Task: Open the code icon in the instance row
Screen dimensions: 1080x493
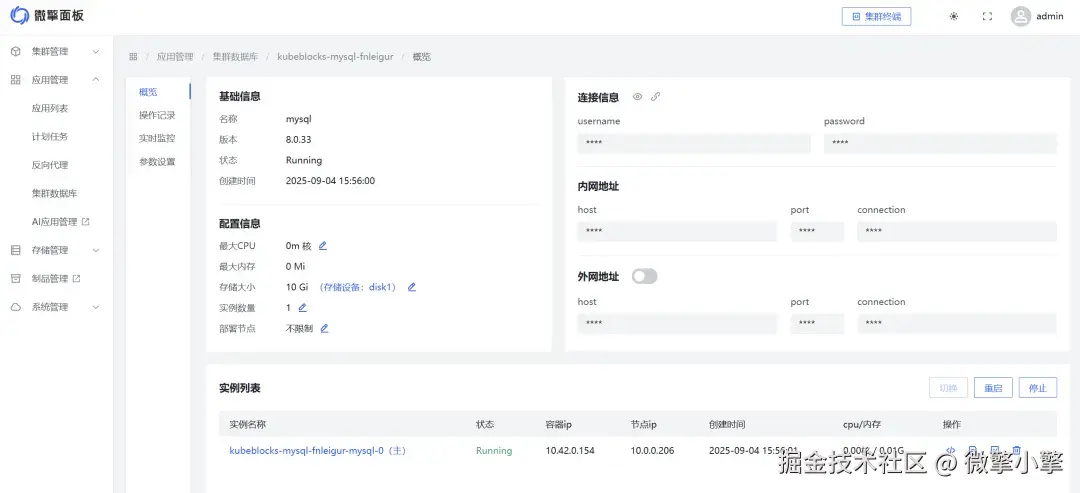Action: [951, 450]
